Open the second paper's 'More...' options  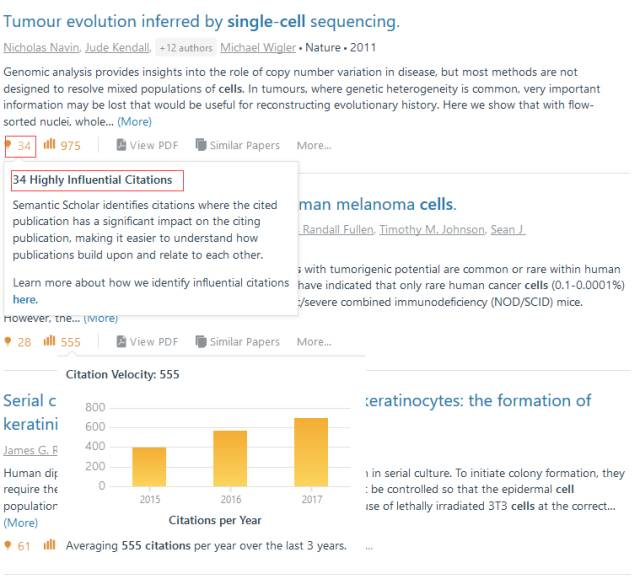pyautogui.click(x=313, y=342)
